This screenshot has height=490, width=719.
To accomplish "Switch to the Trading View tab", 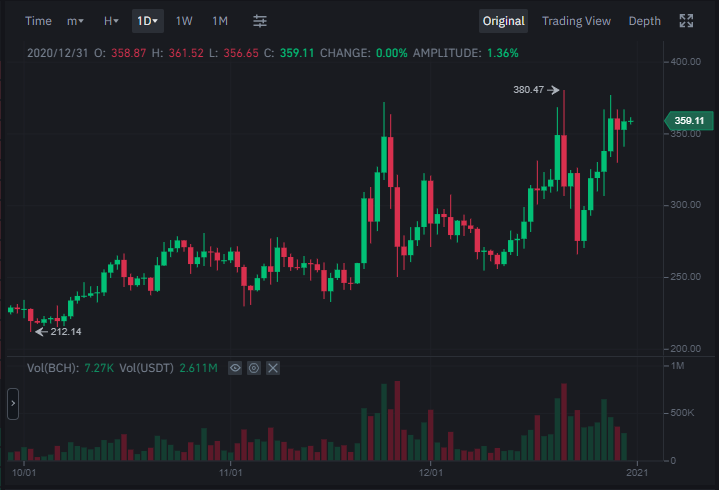I will 576,21.
